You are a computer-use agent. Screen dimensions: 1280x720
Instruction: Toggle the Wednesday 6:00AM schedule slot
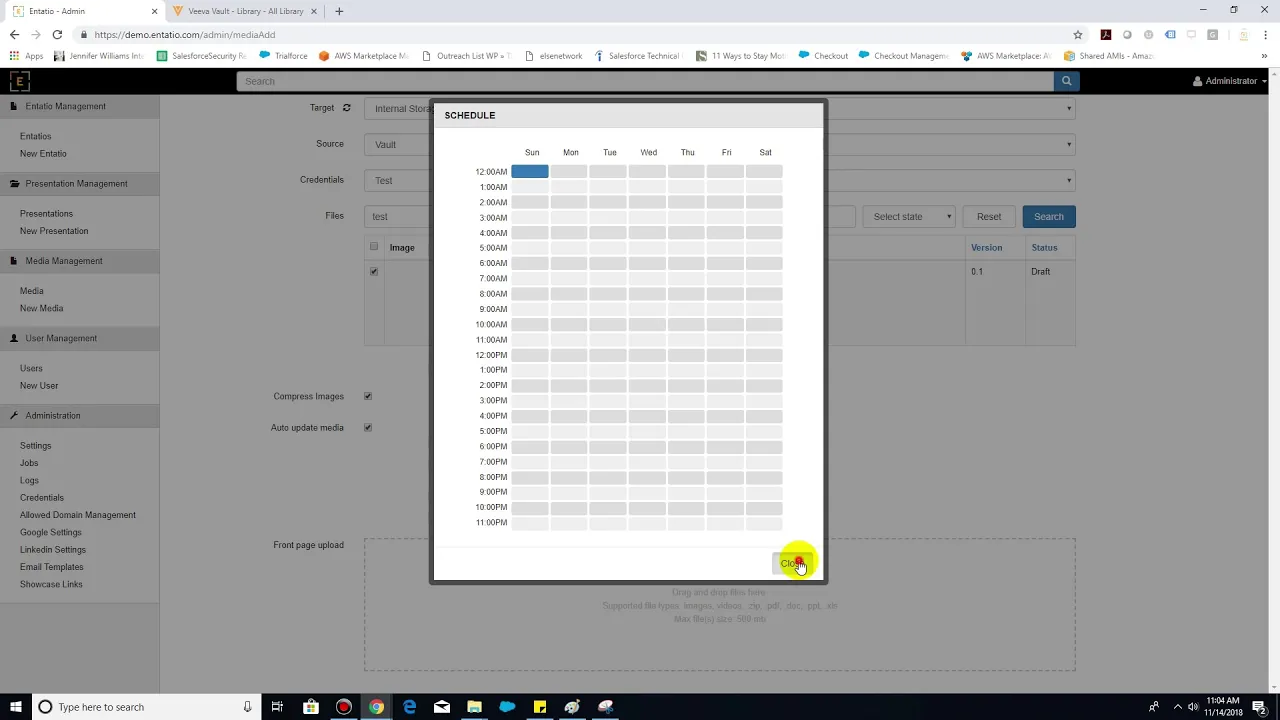[647, 263]
